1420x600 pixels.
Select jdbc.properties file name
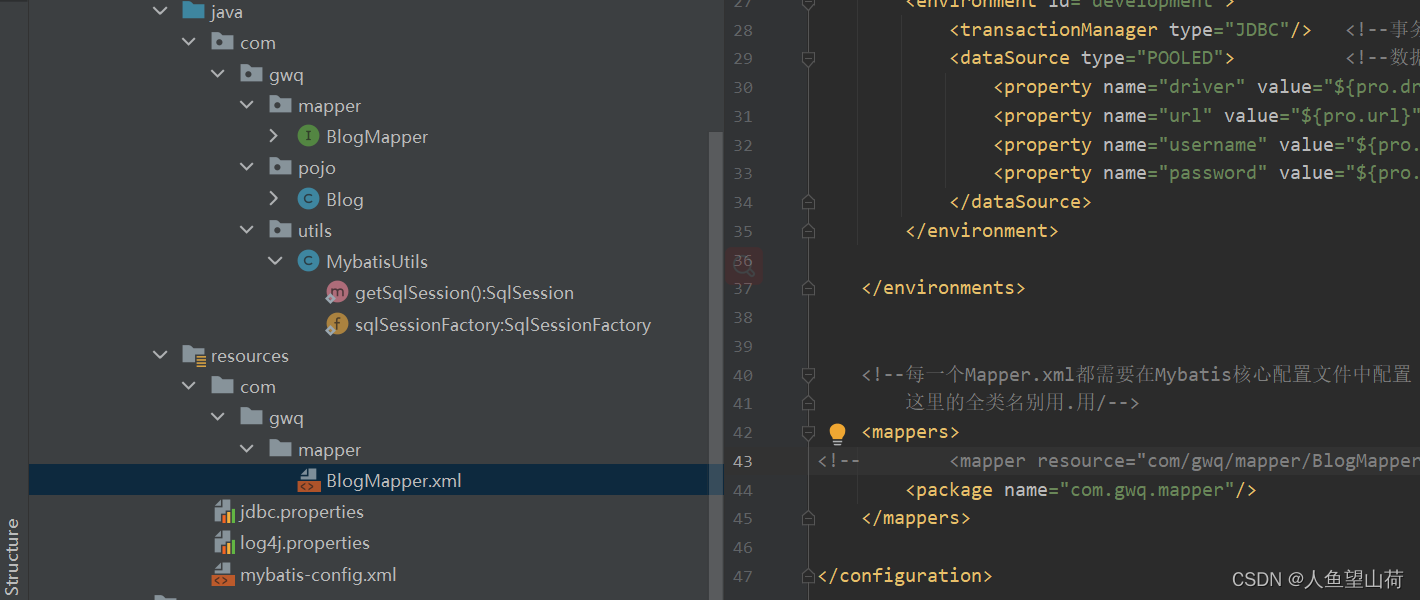click(x=302, y=512)
